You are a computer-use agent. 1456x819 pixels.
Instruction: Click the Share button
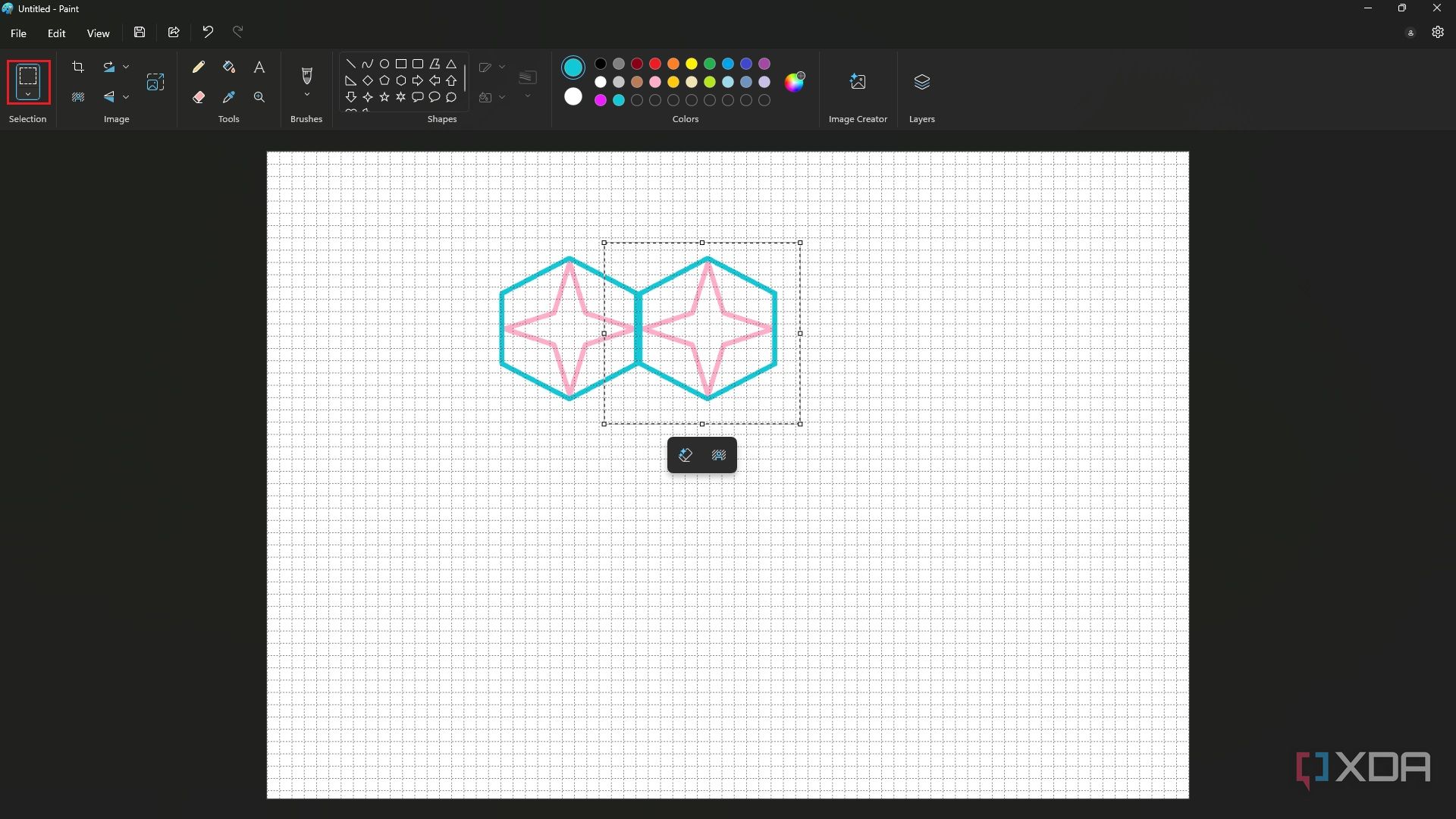174,32
